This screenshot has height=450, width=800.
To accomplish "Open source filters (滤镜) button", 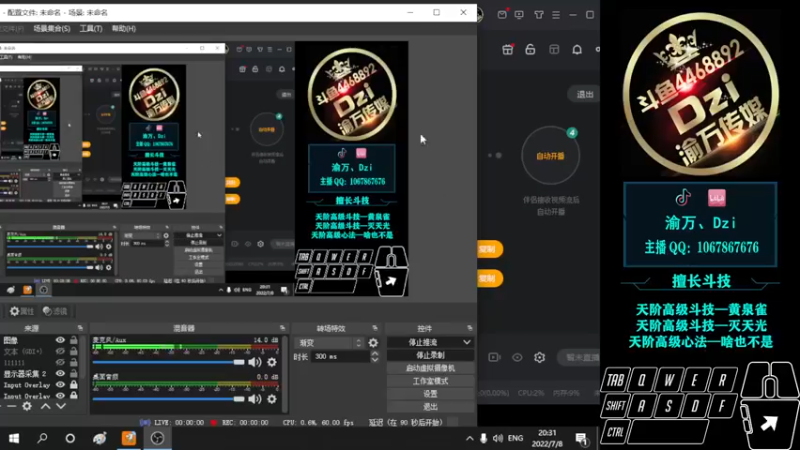I will [55, 311].
